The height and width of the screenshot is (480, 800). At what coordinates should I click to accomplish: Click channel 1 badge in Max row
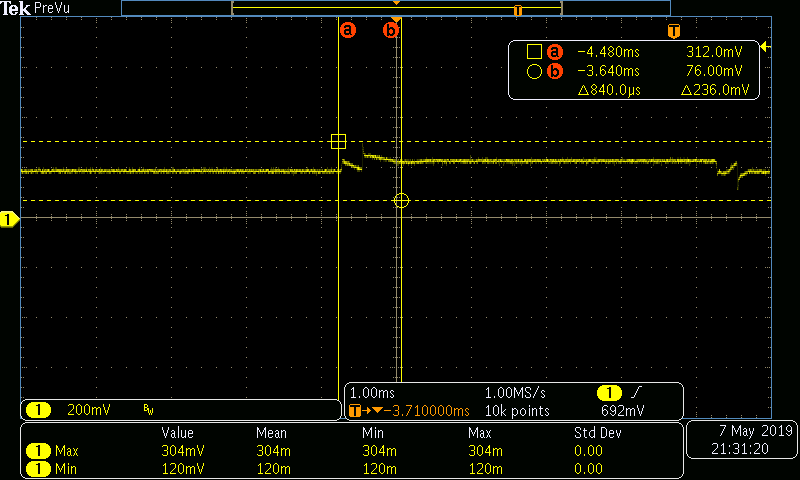(38, 451)
